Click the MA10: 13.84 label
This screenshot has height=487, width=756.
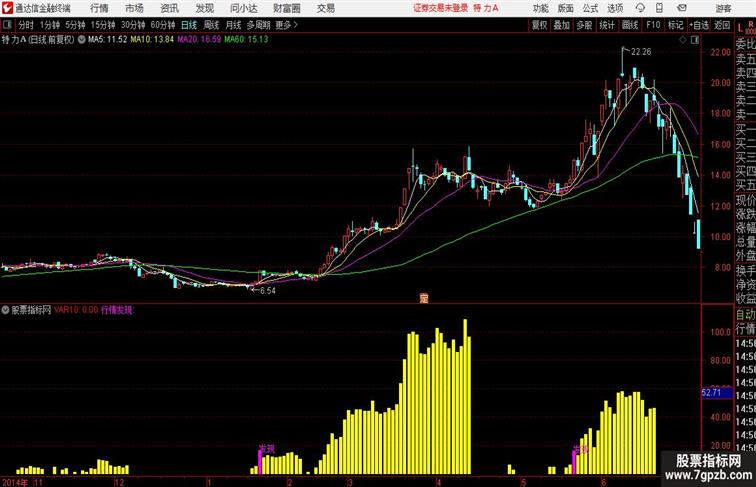pyautogui.click(x=152, y=40)
